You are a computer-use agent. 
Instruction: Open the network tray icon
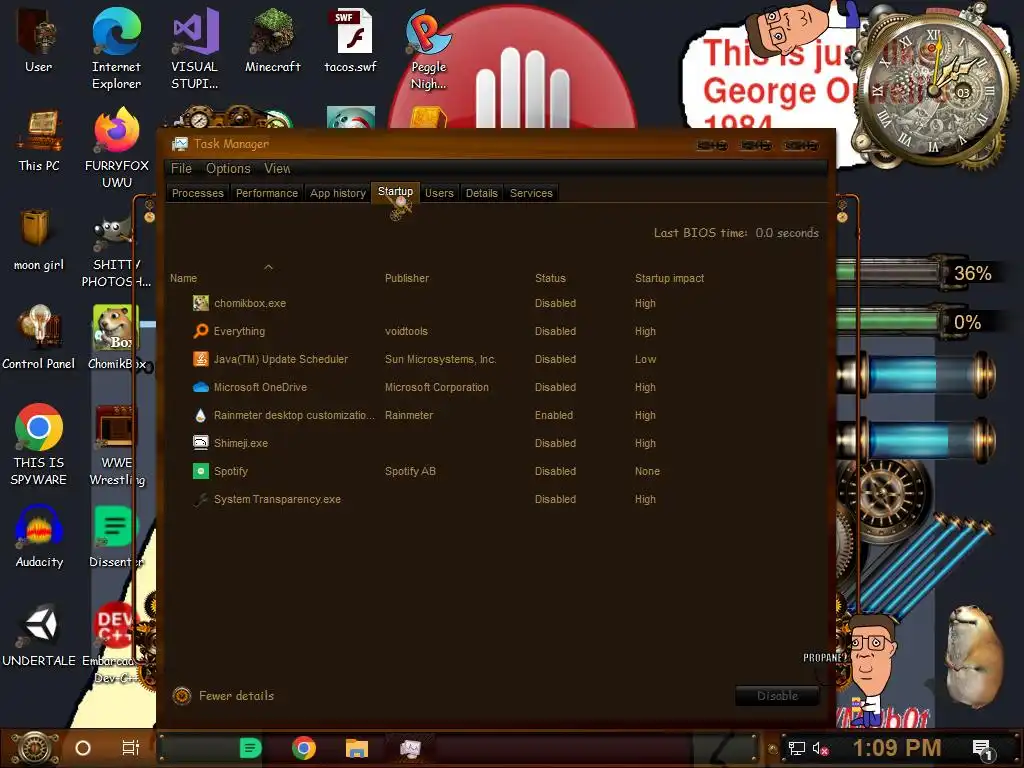tap(796, 748)
